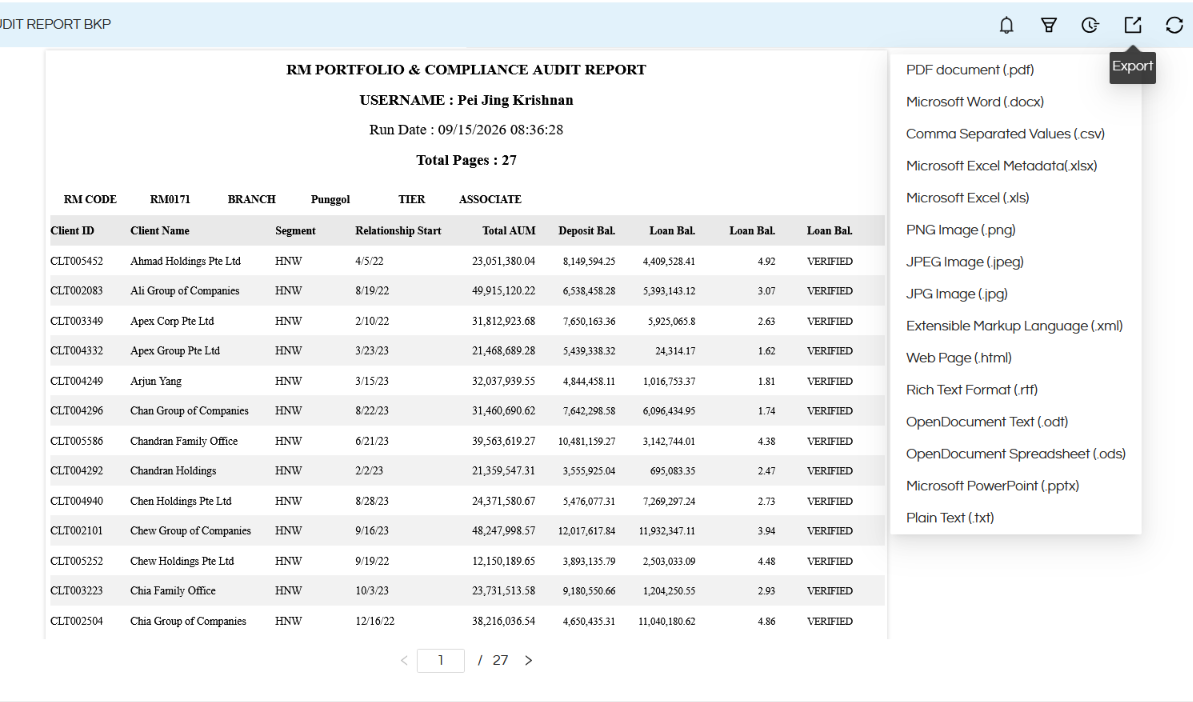Choose JPG Image (.jpg) format
Image resolution: width=1193 pixels, height=702 pixels.
coord(956,294)
